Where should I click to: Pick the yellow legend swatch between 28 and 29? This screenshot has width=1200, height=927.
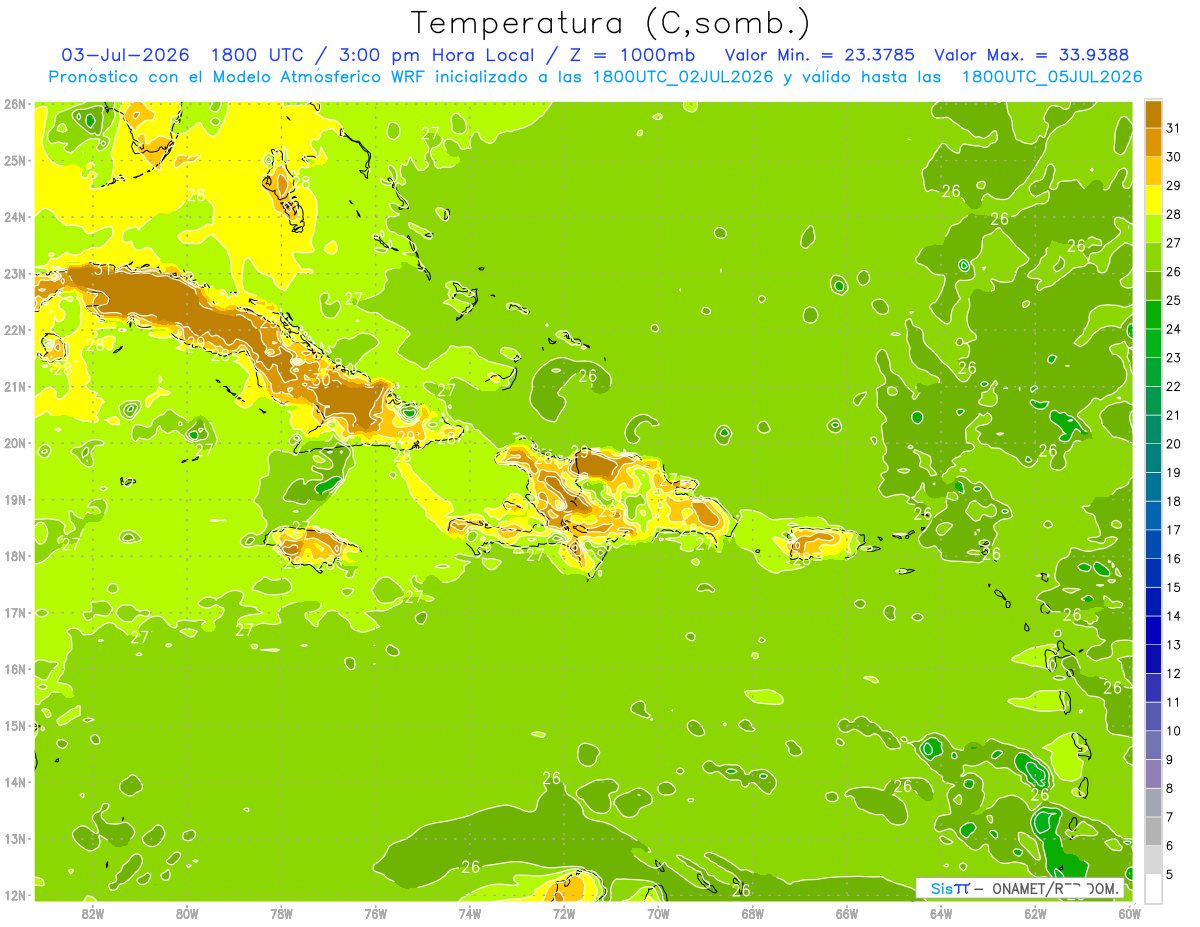point(1153,199)
